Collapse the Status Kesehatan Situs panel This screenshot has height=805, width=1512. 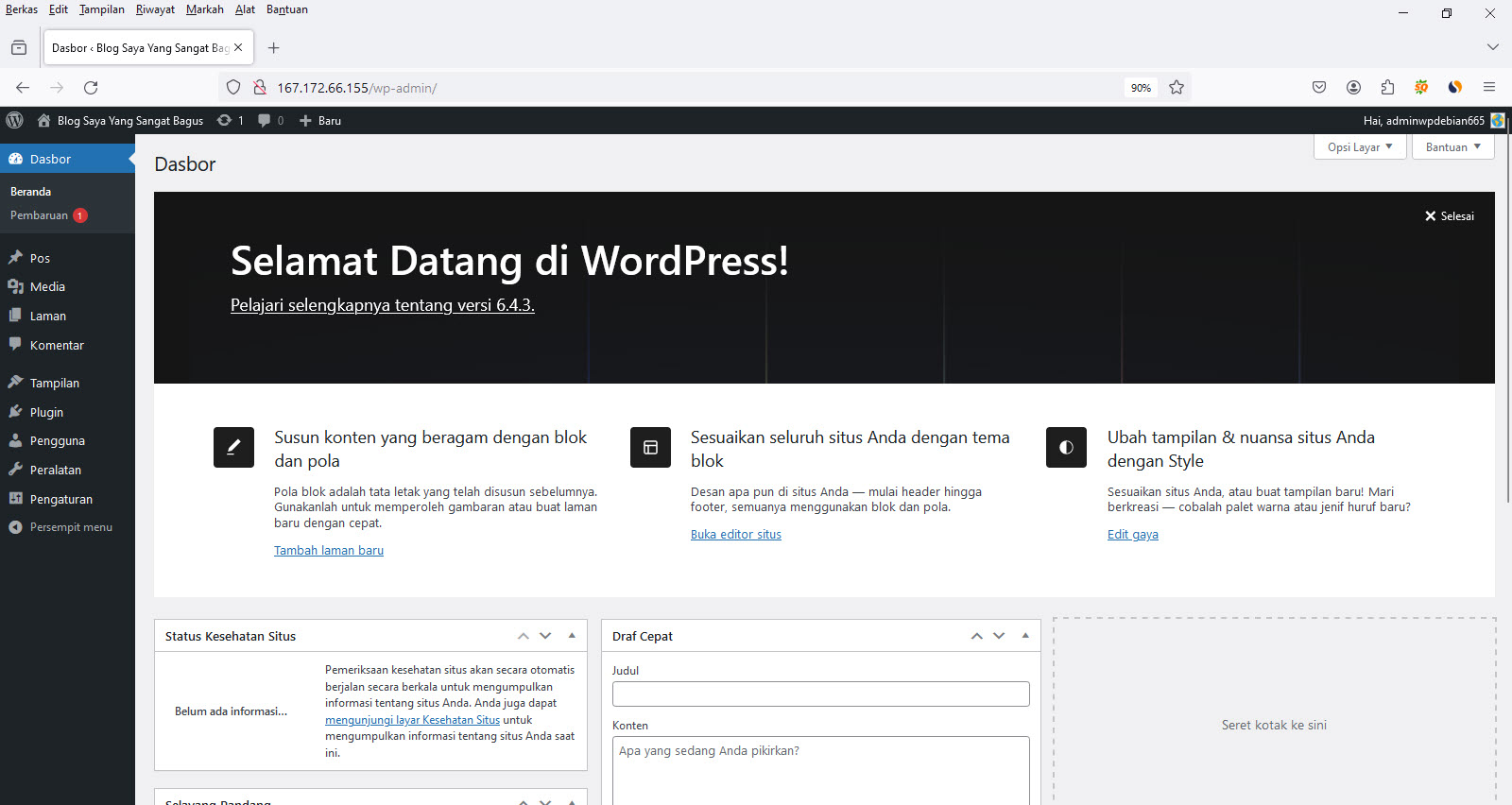572,636
